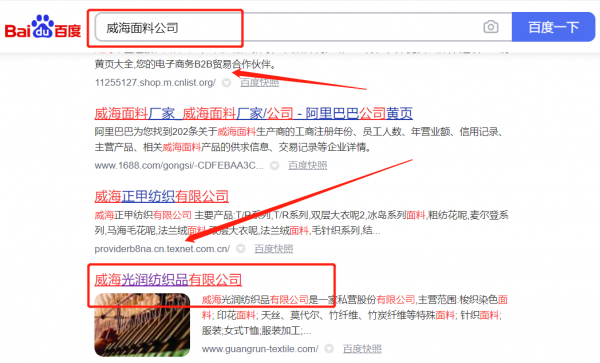Screen dimensions: 600x363
Task: Open 百度快照 for the guangrun-textile.com result
Action: [362, 349]
